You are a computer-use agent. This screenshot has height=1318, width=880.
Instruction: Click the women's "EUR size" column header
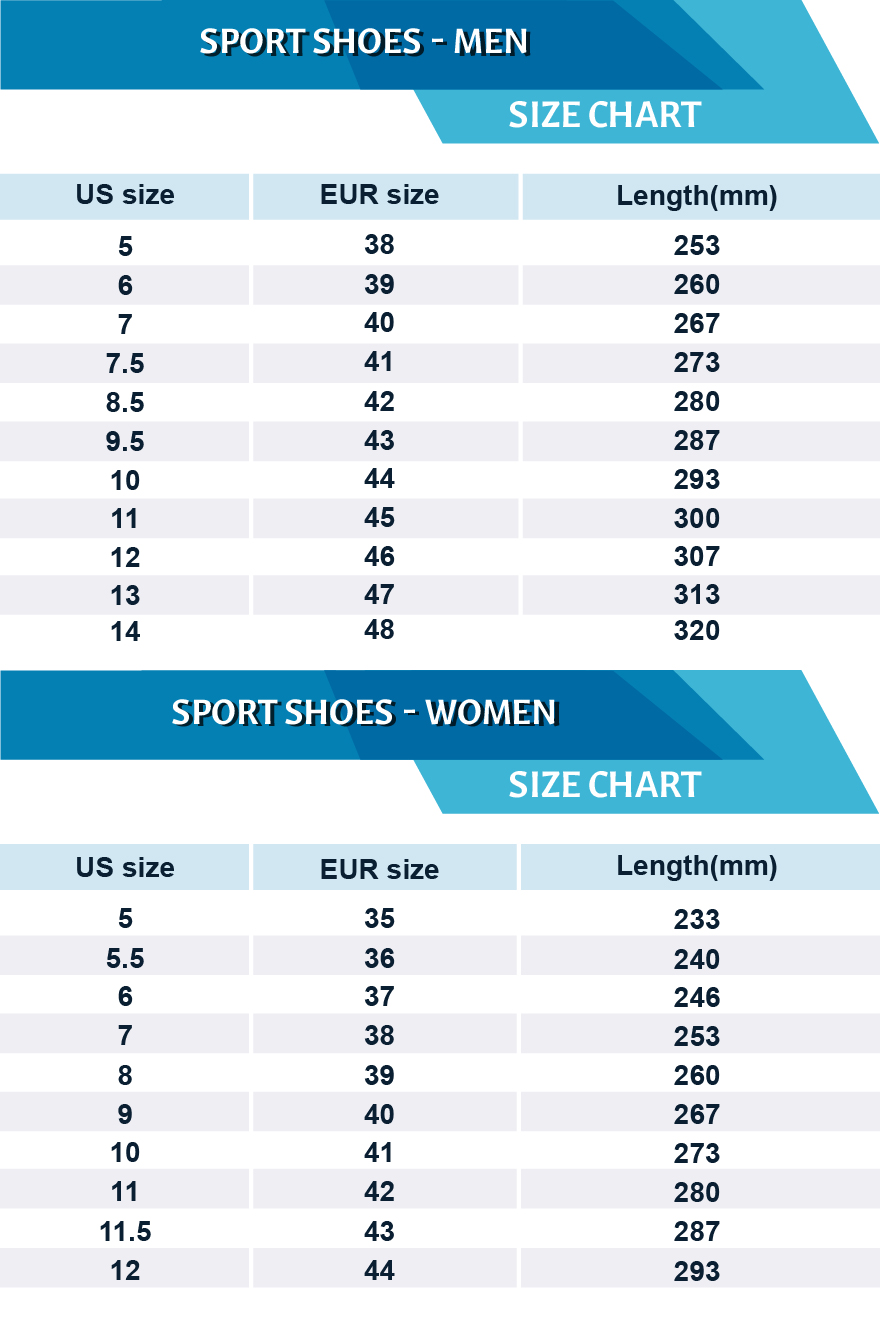379,869
